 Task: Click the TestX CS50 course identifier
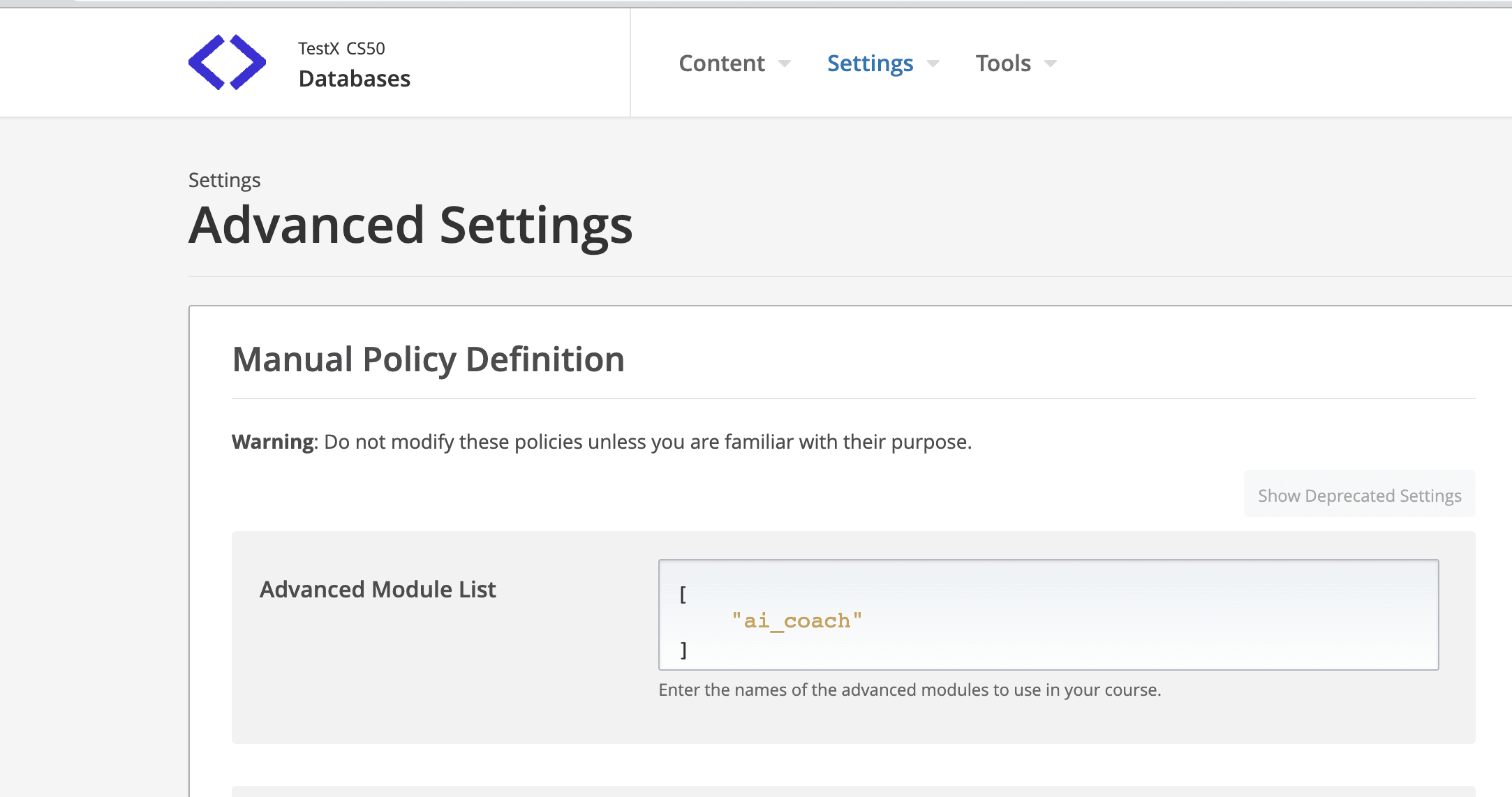341,47
